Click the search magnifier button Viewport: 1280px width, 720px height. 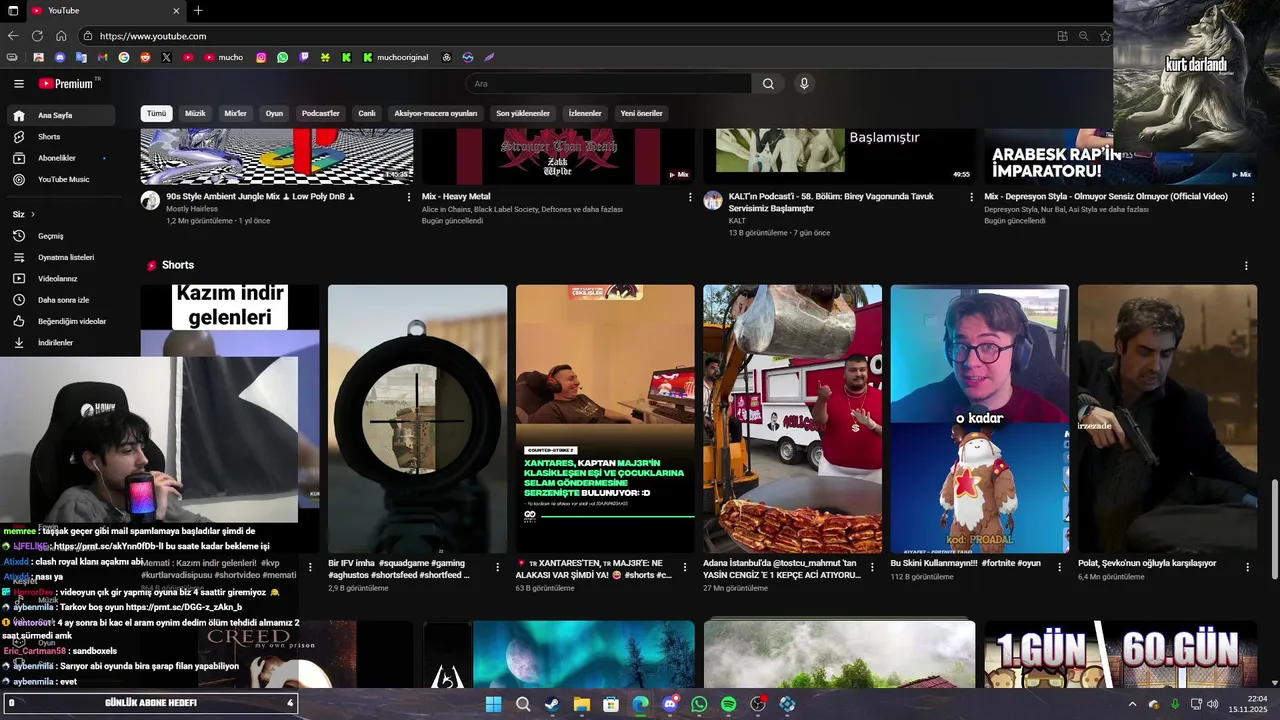click(x=768, y=84)
